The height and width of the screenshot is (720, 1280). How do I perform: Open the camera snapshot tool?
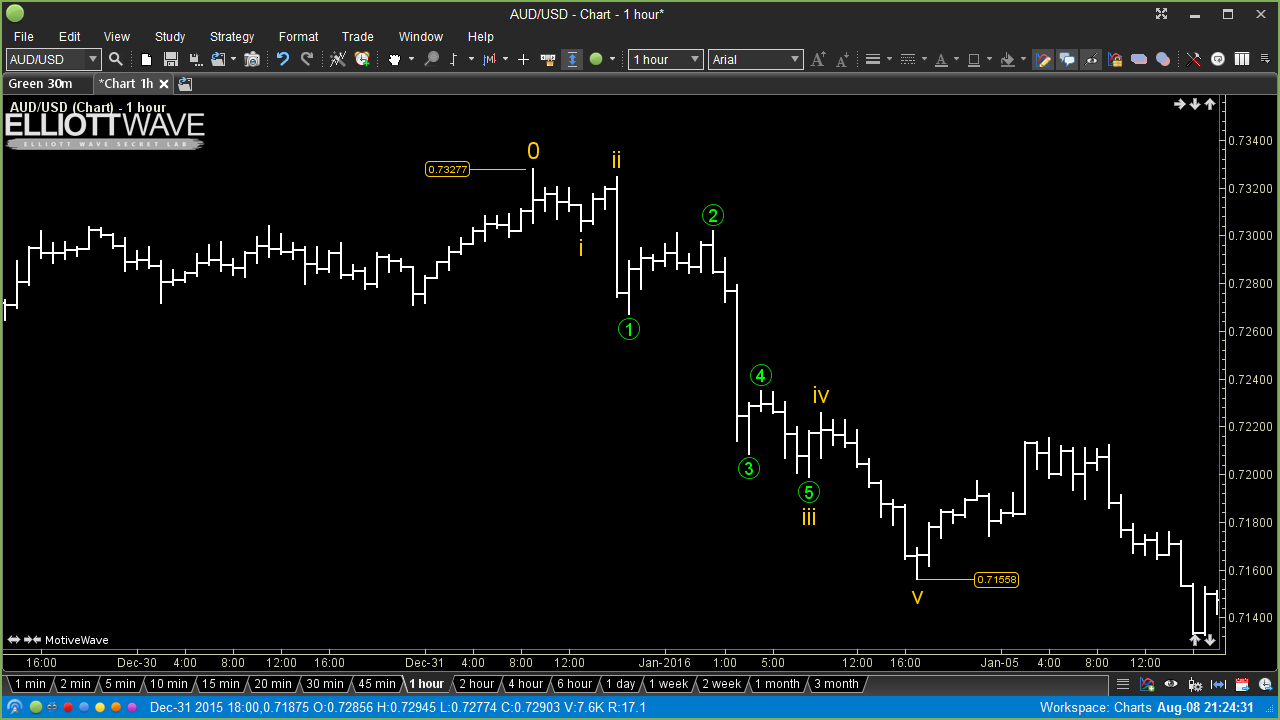point(252,59)
